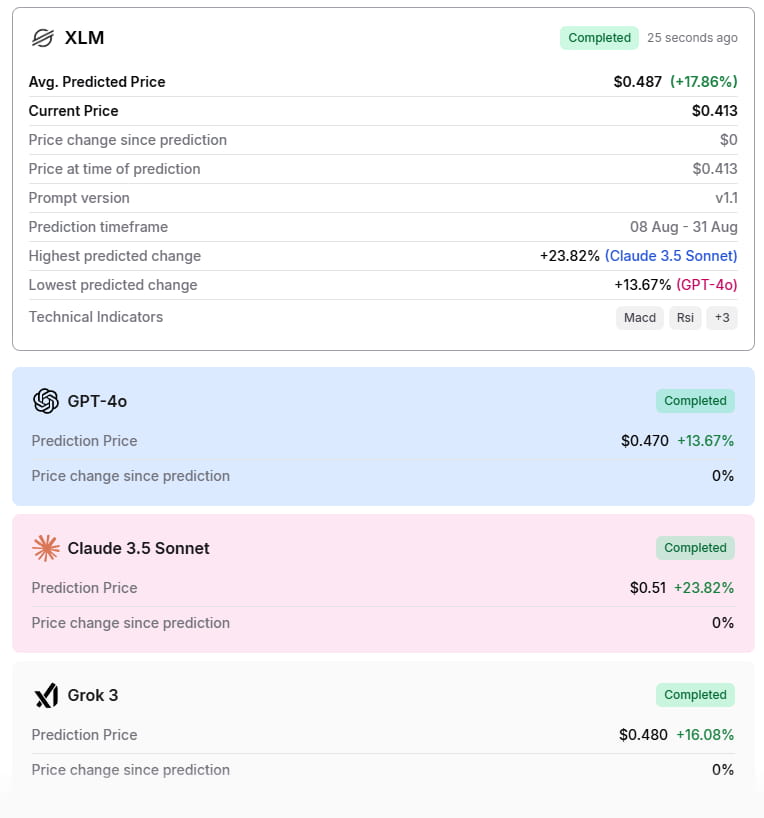Select the Macd indicator tag
764x818 pixels.
pos(640,317)
